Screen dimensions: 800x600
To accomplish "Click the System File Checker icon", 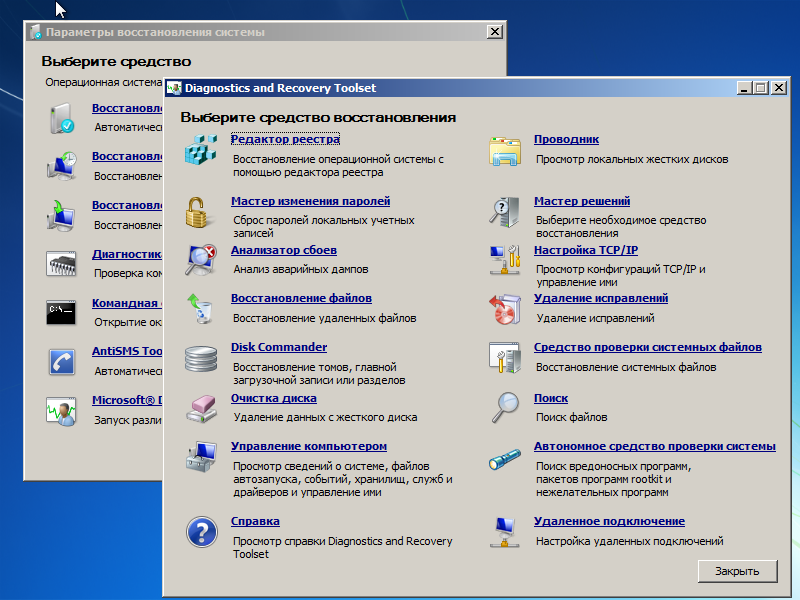I will [x=505, y=358].
